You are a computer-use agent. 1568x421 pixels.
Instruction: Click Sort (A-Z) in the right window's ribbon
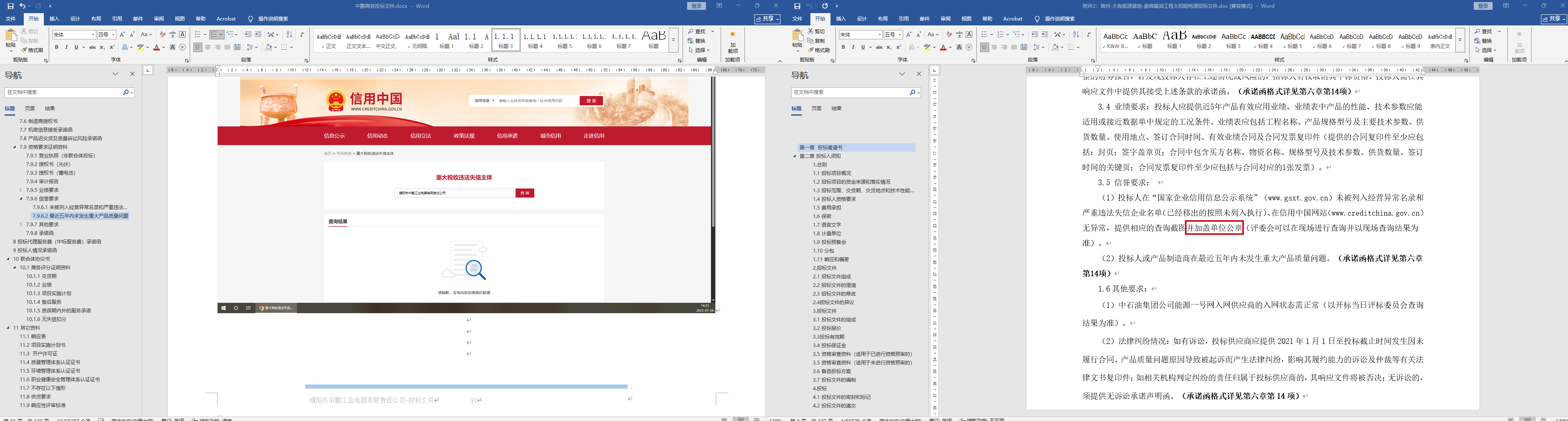1076,35
